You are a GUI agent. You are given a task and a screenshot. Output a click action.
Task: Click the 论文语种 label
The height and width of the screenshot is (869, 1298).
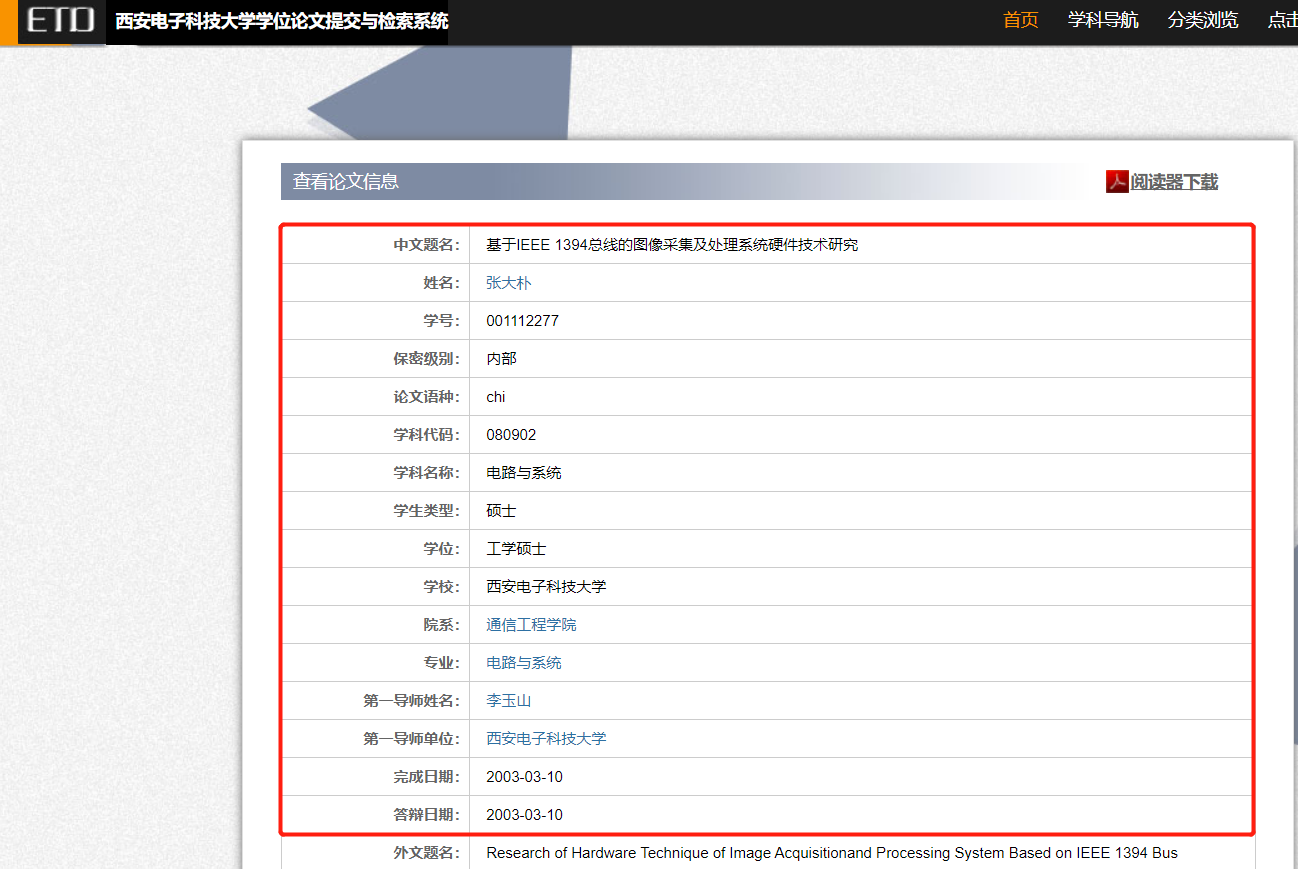coord(427,397)
